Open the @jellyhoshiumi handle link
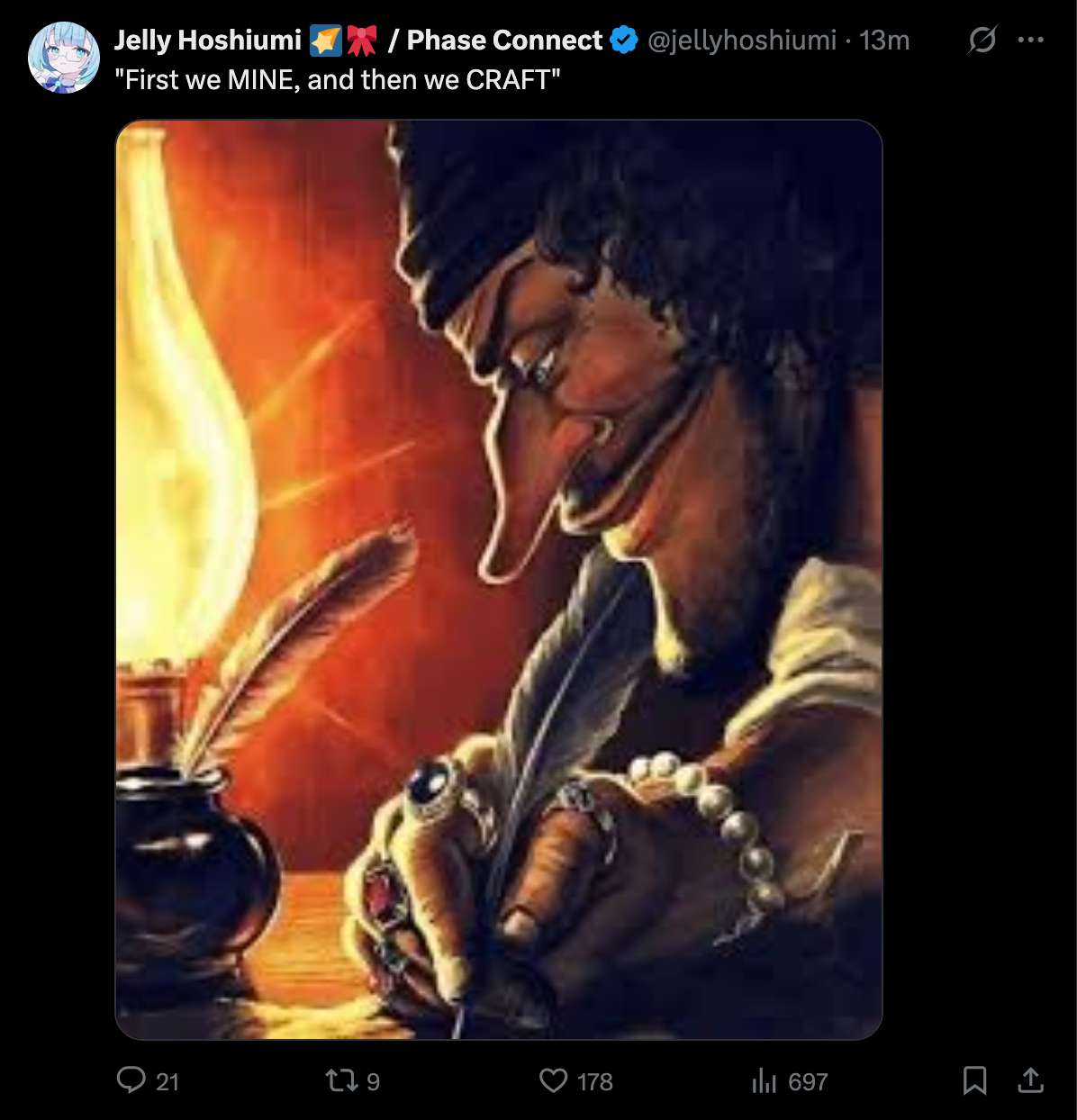The image size is (1077, 1120). tap(742, 41)
